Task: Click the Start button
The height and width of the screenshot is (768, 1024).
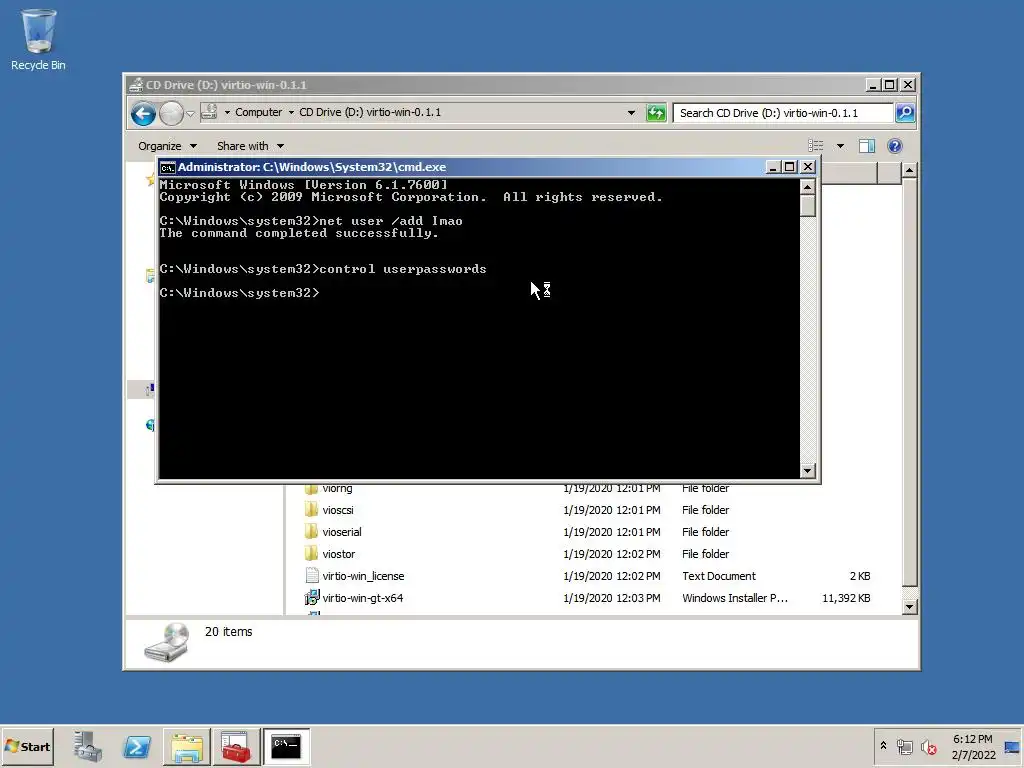Action: (27, 746)
